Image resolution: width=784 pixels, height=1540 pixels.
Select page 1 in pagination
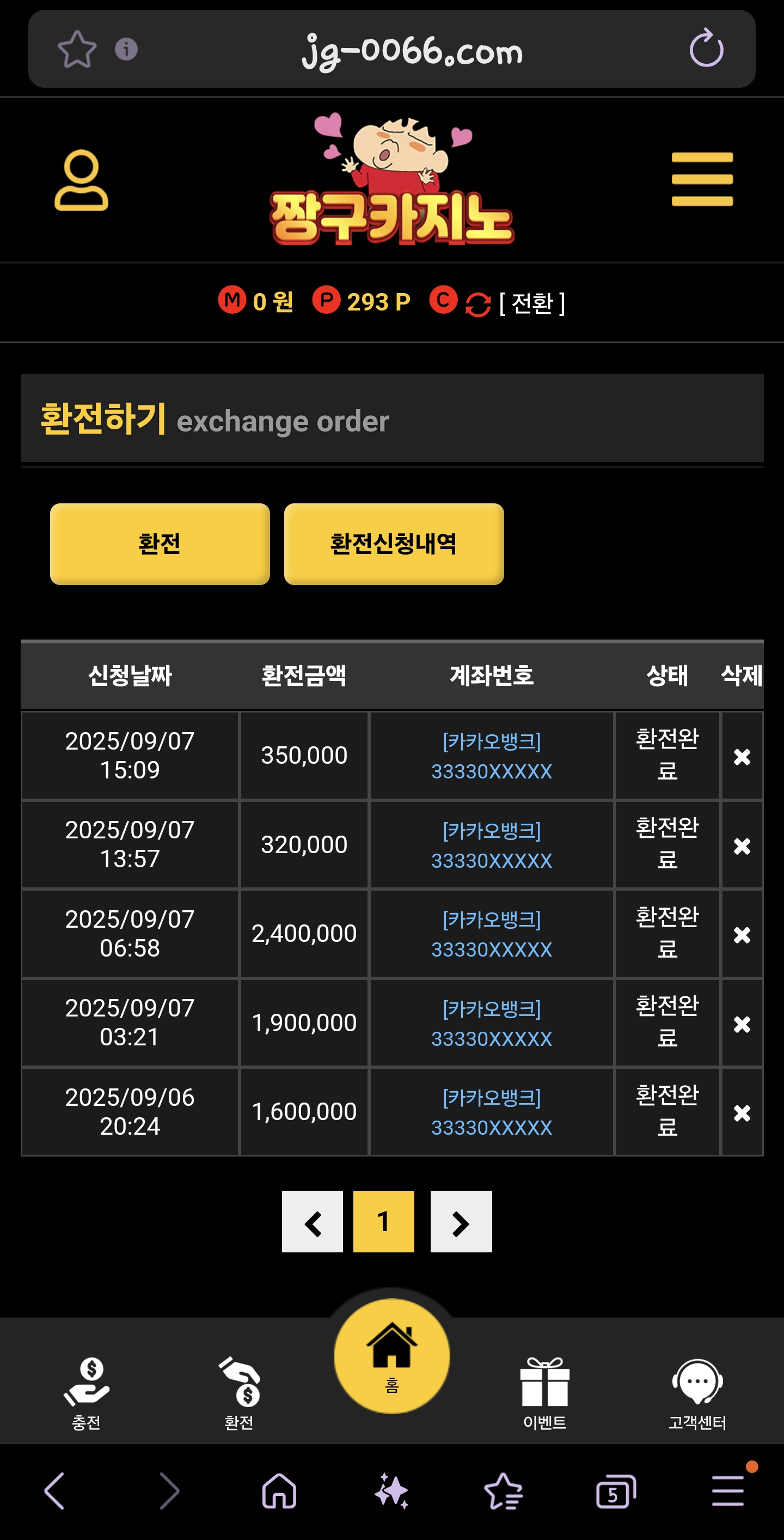384,1221
